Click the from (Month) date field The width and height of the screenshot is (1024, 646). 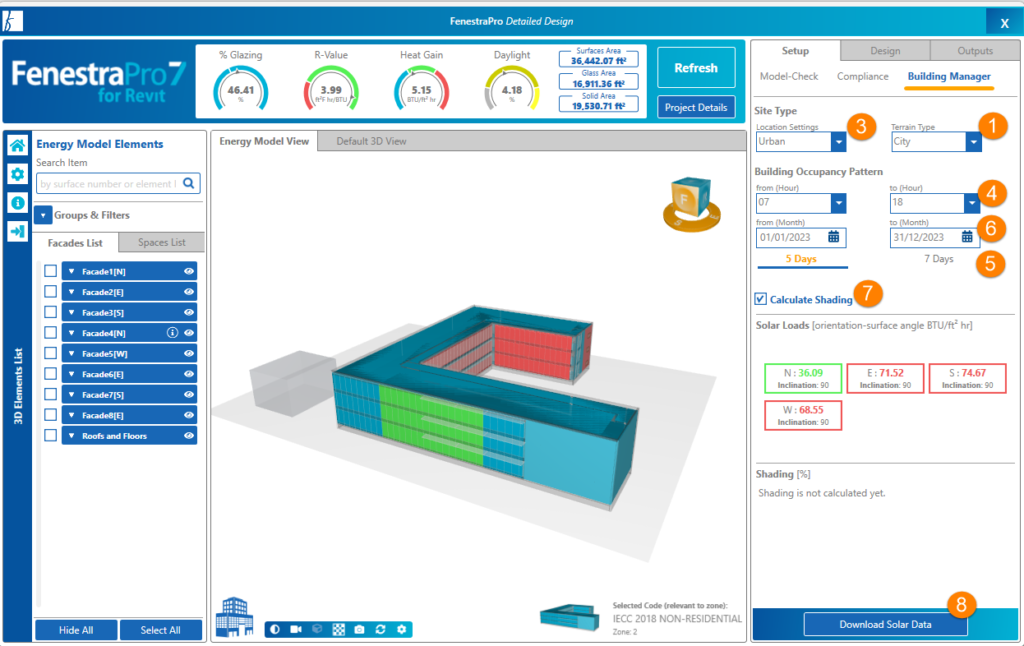pos(801,237)
